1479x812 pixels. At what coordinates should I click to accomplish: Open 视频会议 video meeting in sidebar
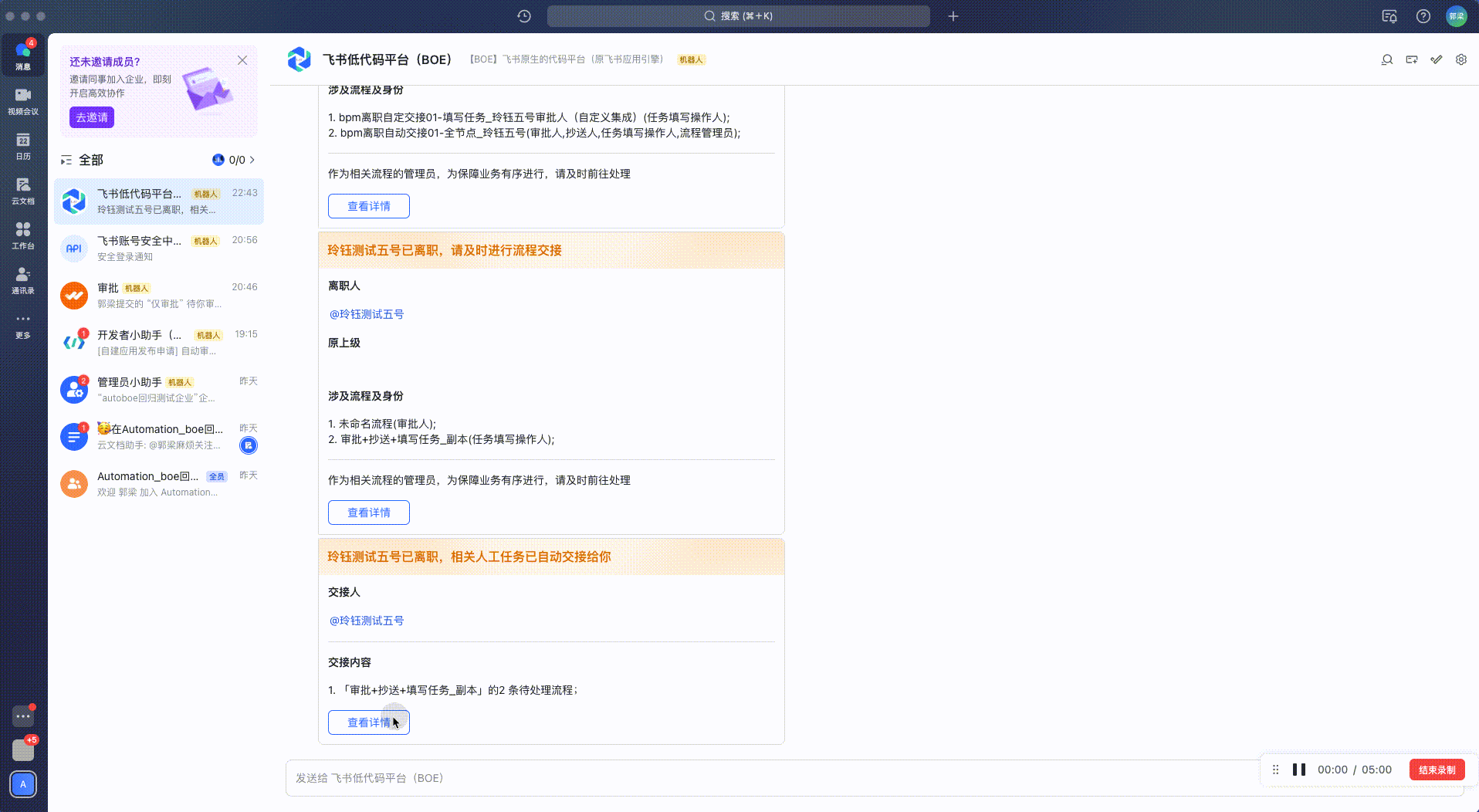23,100
